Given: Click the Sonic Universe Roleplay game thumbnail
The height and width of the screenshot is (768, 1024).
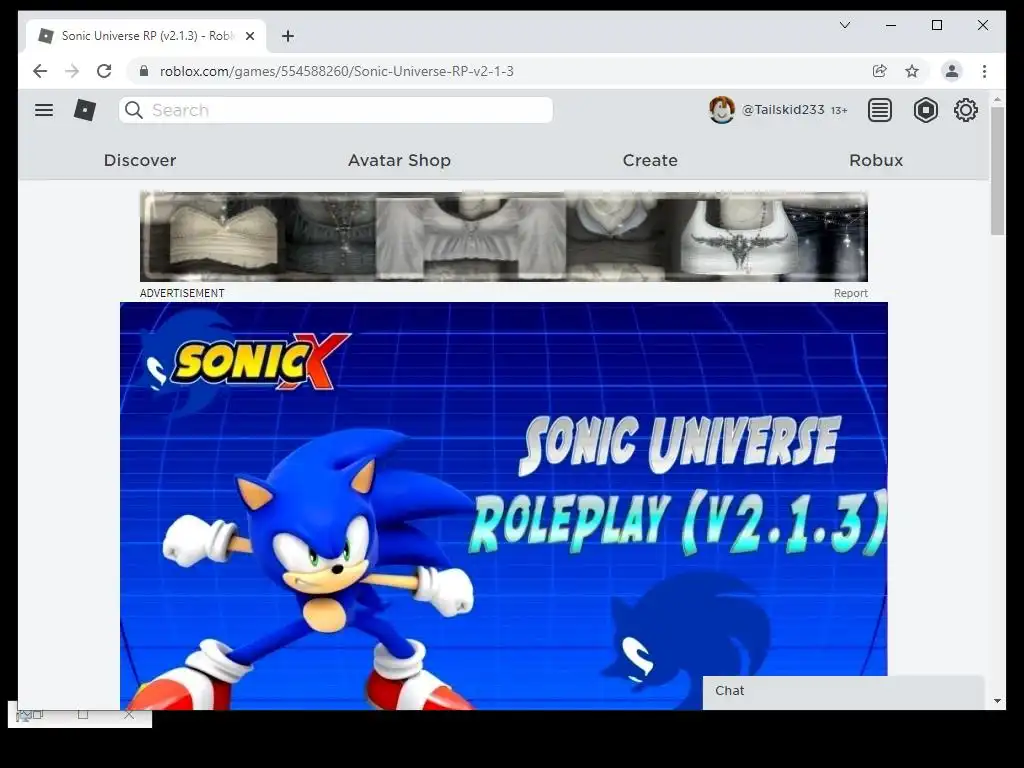Looking at the screenshot, I should [x=504, y=506].
